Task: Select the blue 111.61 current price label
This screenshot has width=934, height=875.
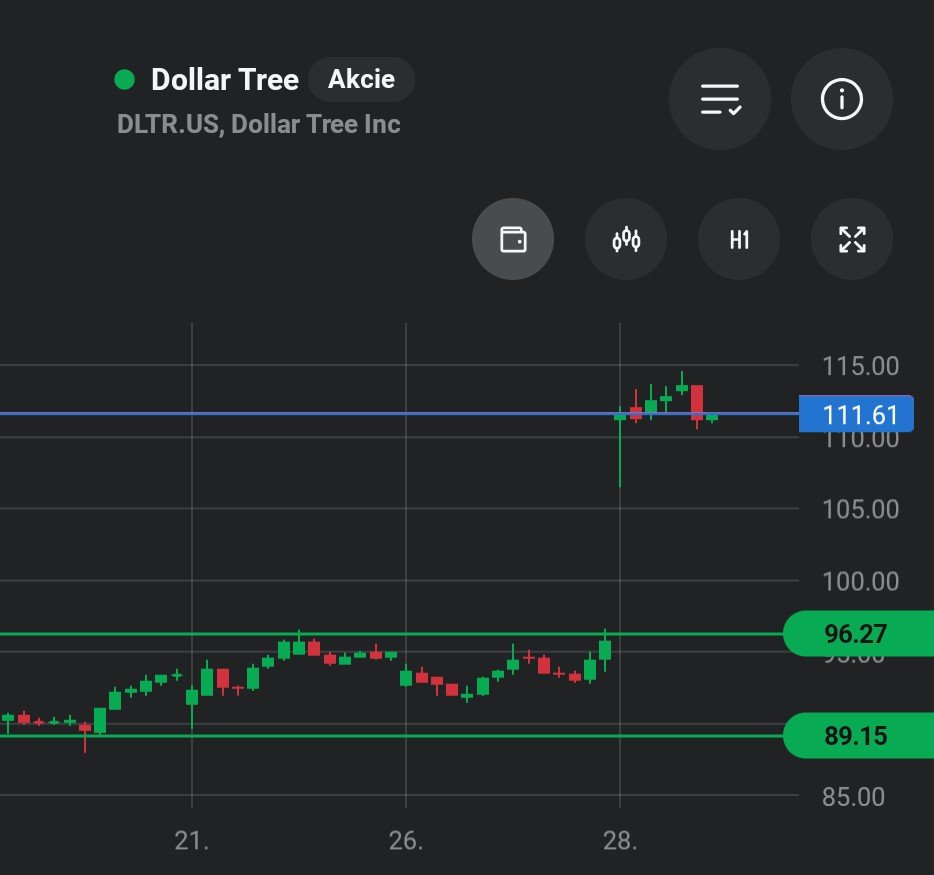Action: click(856, 414)
